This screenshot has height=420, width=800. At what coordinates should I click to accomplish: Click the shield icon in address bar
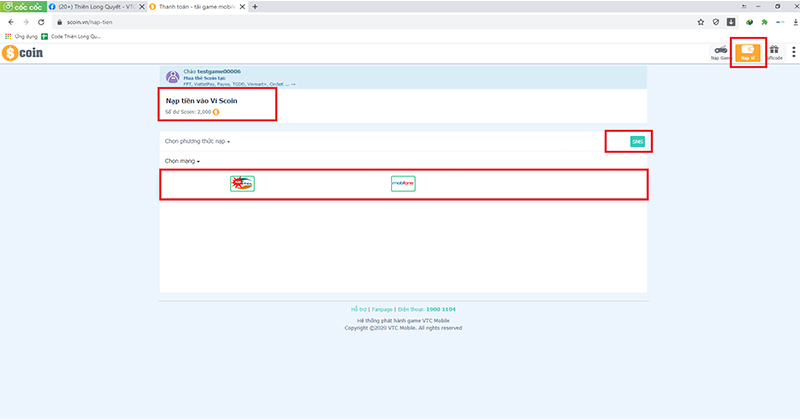click(716, 22)
